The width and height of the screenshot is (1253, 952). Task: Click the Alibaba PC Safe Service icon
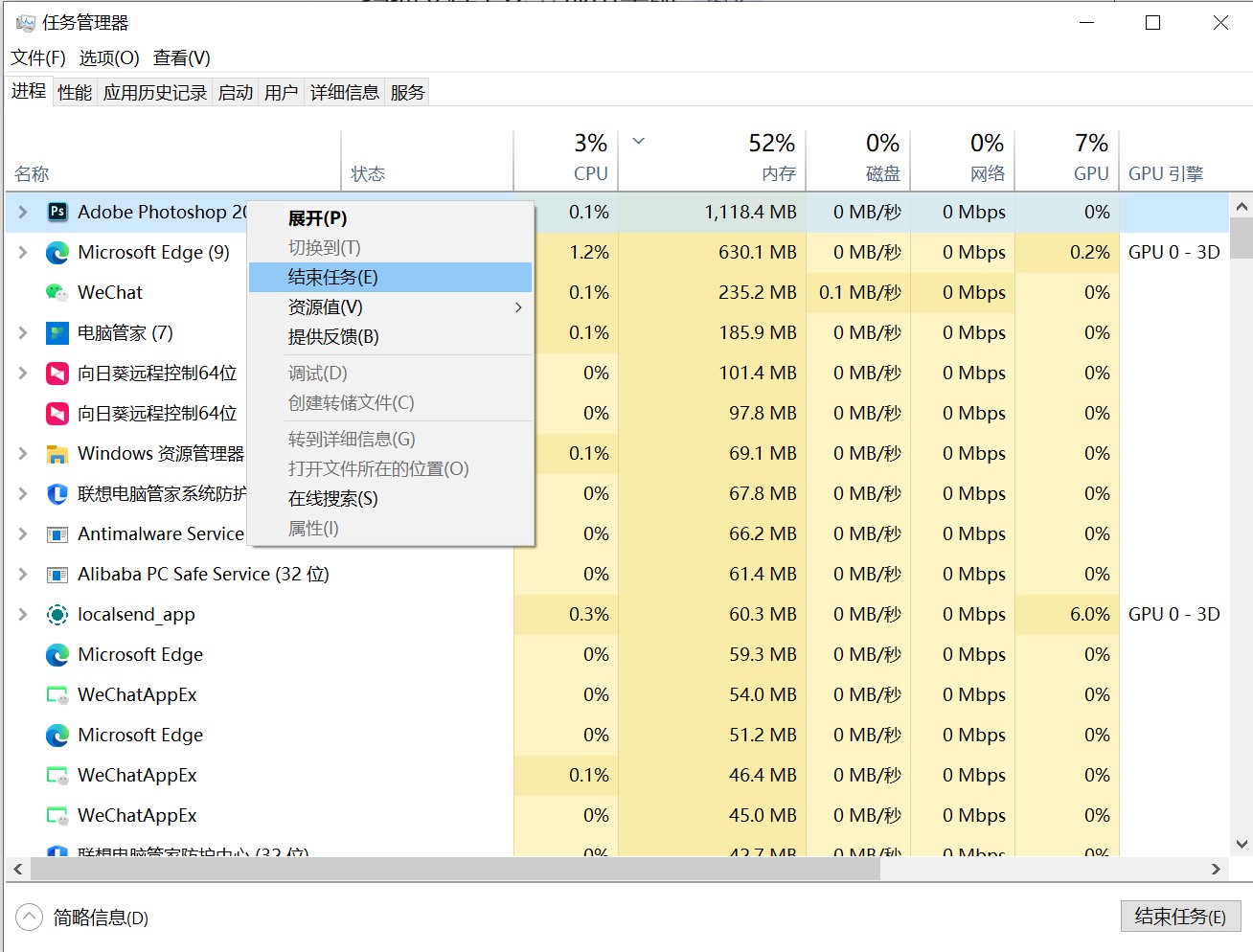57,574
